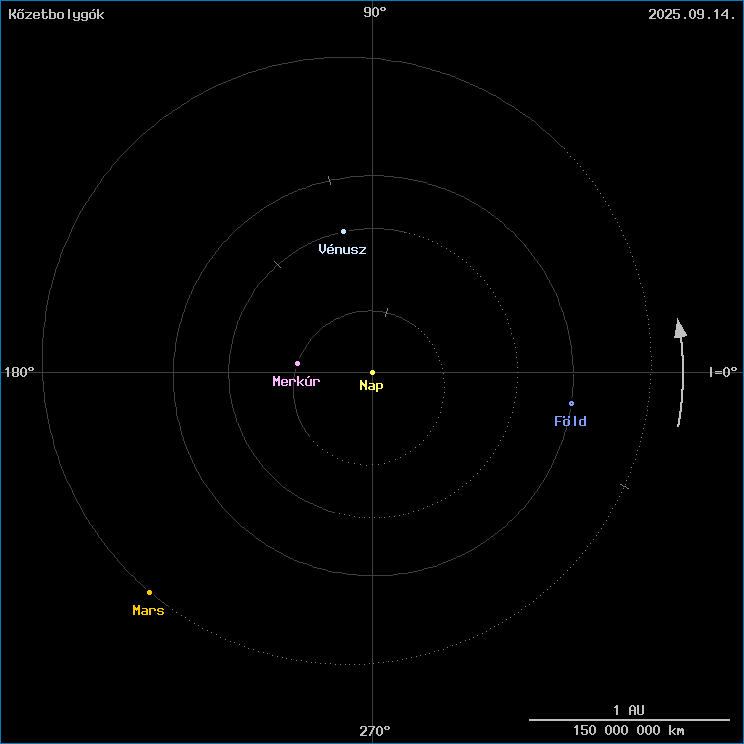This screenshot has height=744, width=744.
Task: Click the orange Mars planet dot
Action: click(149, 592)
